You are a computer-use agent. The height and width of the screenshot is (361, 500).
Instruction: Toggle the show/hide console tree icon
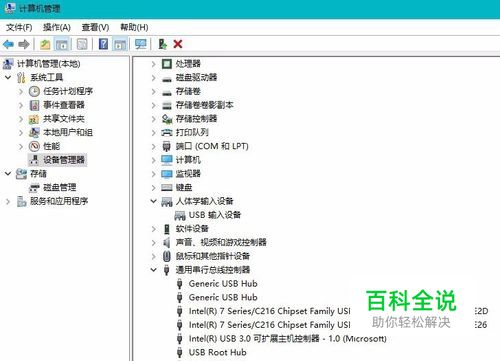(x=62, y=44)
